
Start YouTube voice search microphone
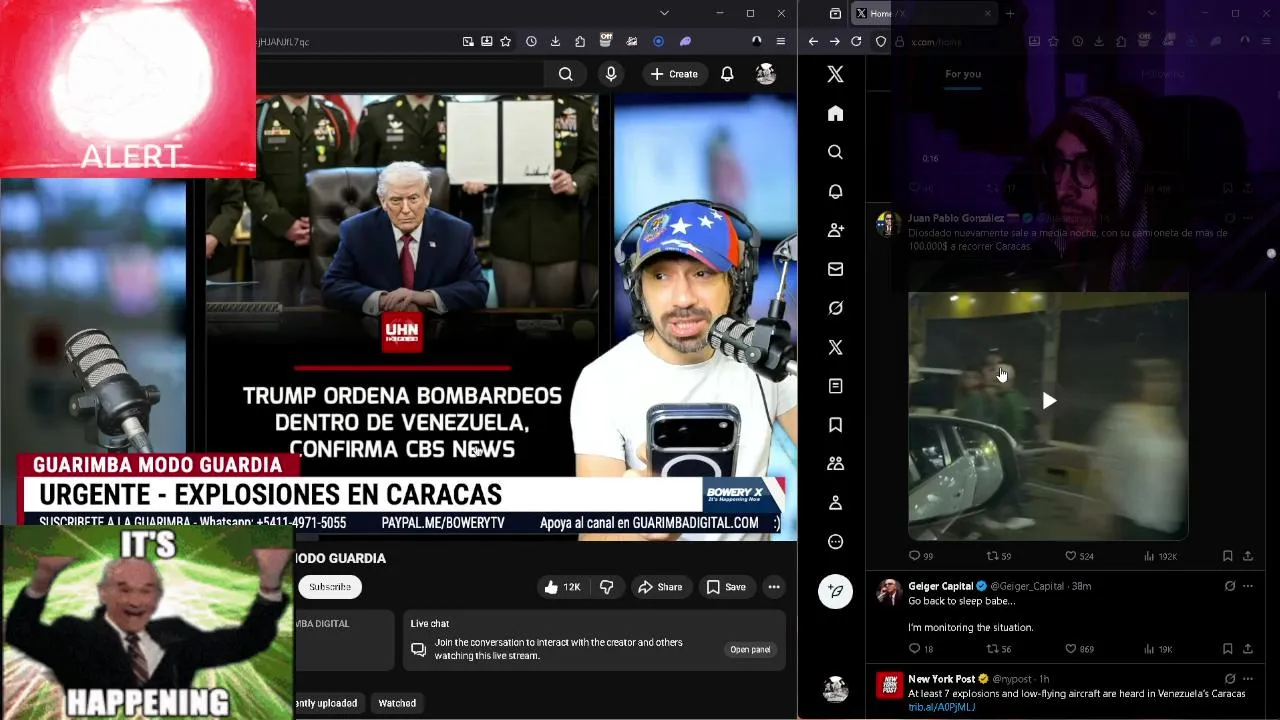click(611, 74)
